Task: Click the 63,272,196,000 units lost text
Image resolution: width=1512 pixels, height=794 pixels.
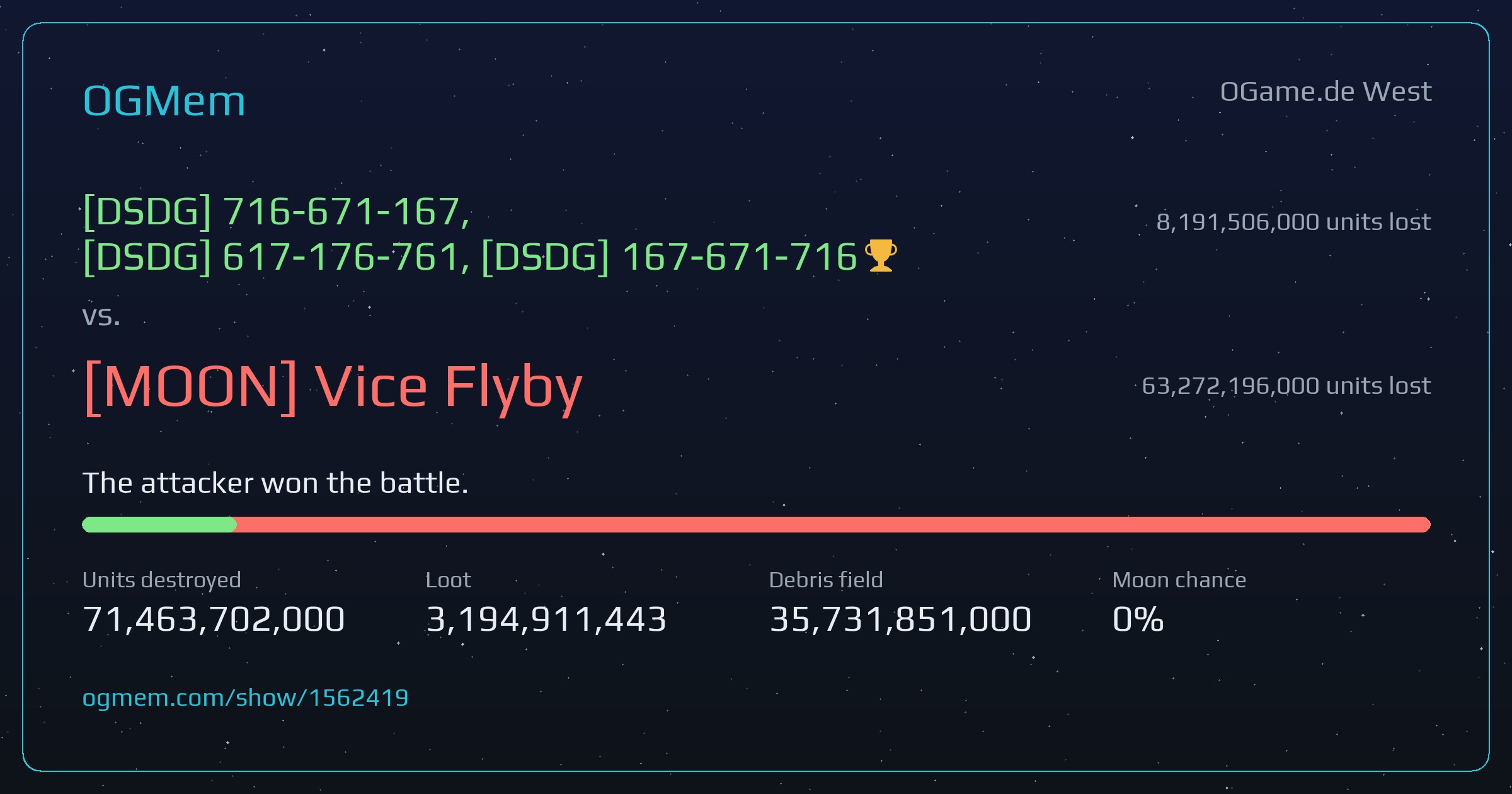Action: click(1286, 386)
